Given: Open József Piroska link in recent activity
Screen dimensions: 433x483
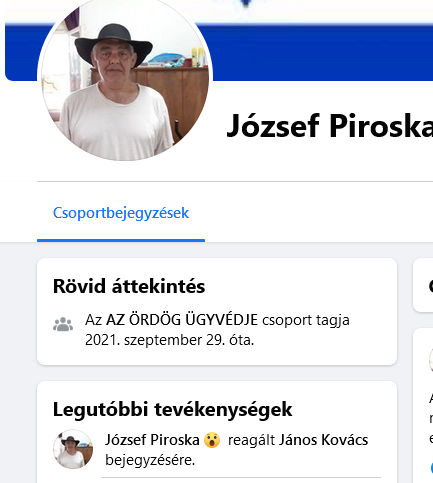Looking at the screenshot, I should click(152, 440).
